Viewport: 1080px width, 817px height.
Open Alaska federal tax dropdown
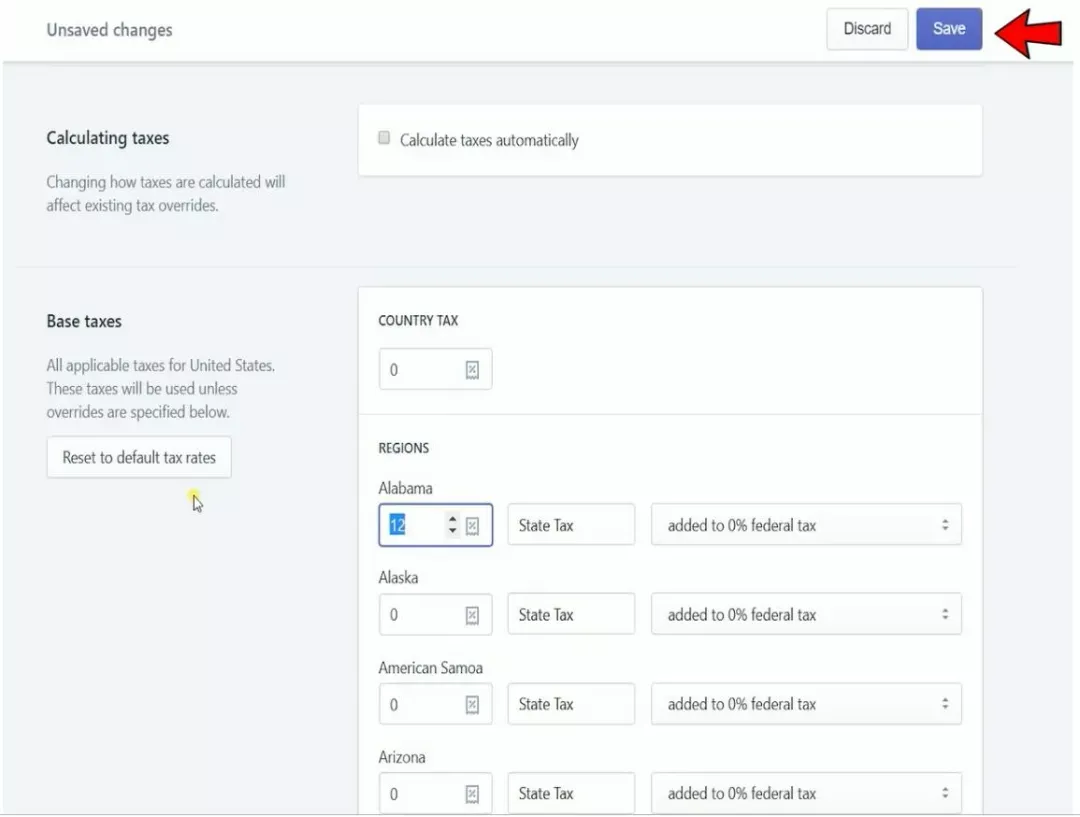pyautogui.click(x=806, y=614)
